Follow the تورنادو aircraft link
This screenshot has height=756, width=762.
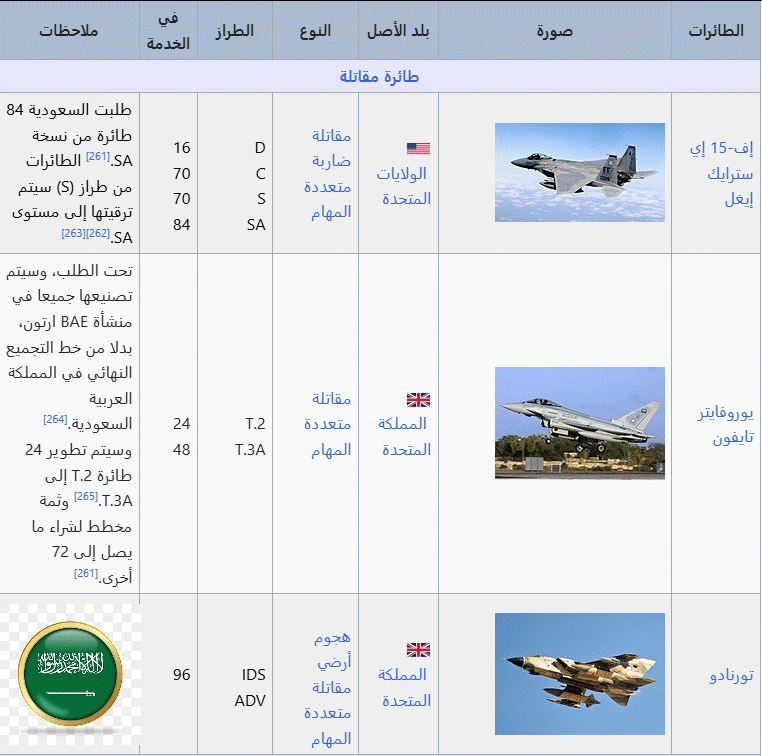pyautogui.click(x=727, y=675)
